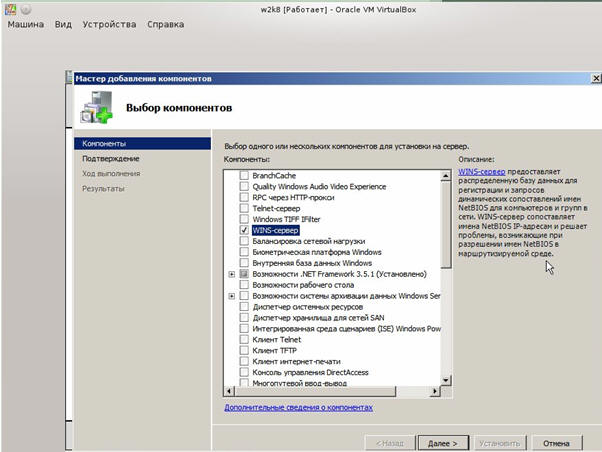Select Многопутевой ввод-вывод list label

click(x=299, y=383)
